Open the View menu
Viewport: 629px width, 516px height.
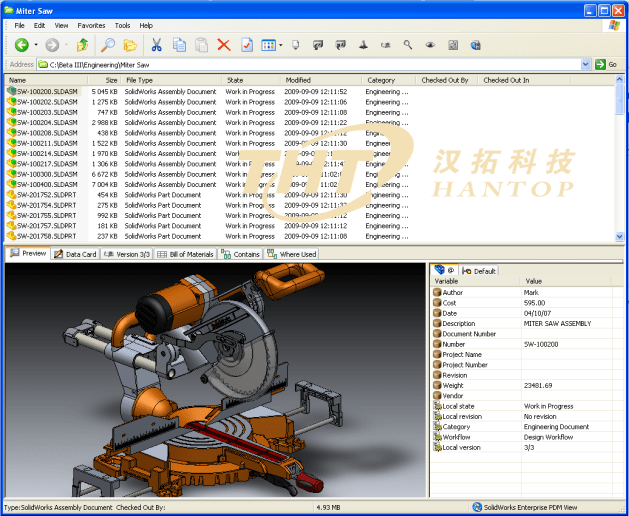tap(61, 25)
